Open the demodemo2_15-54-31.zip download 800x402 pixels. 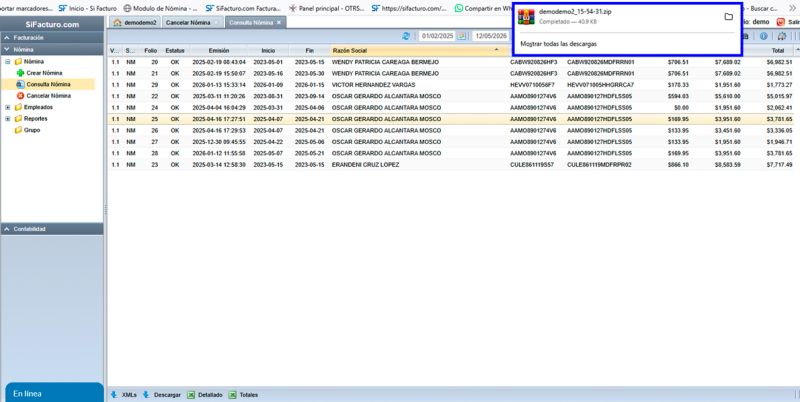coord(575,12)
